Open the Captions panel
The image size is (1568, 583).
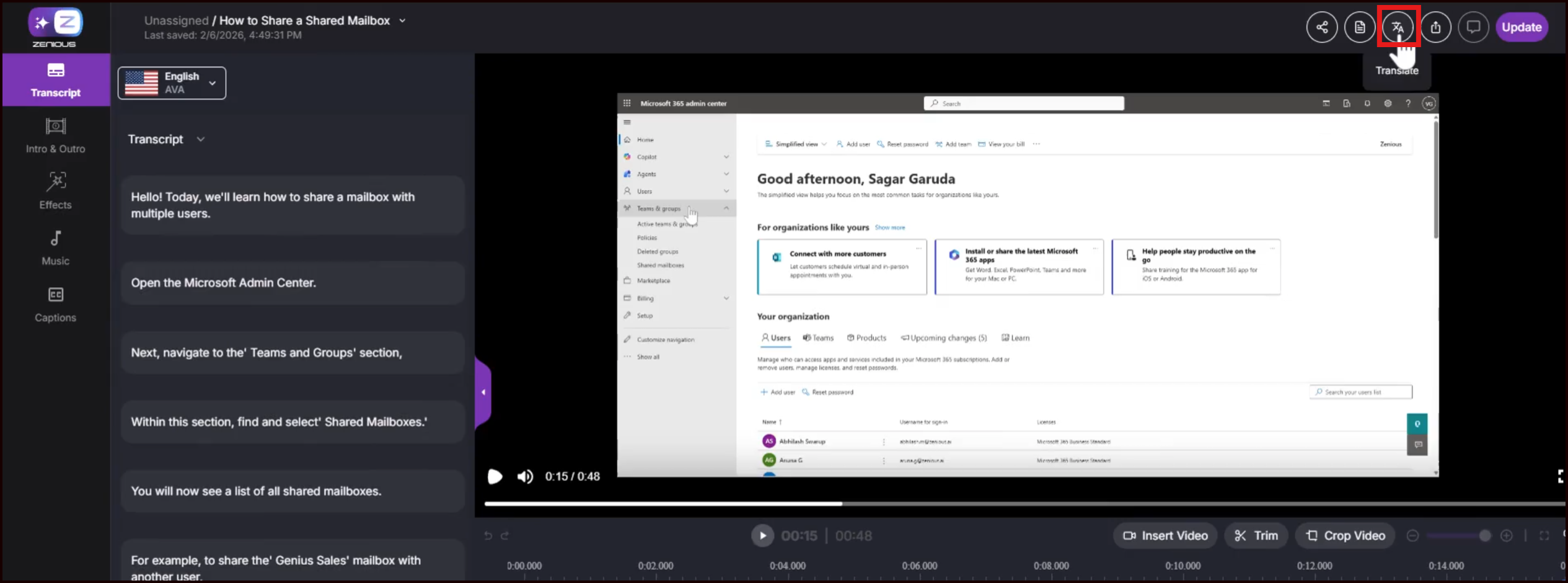point(56,304)
